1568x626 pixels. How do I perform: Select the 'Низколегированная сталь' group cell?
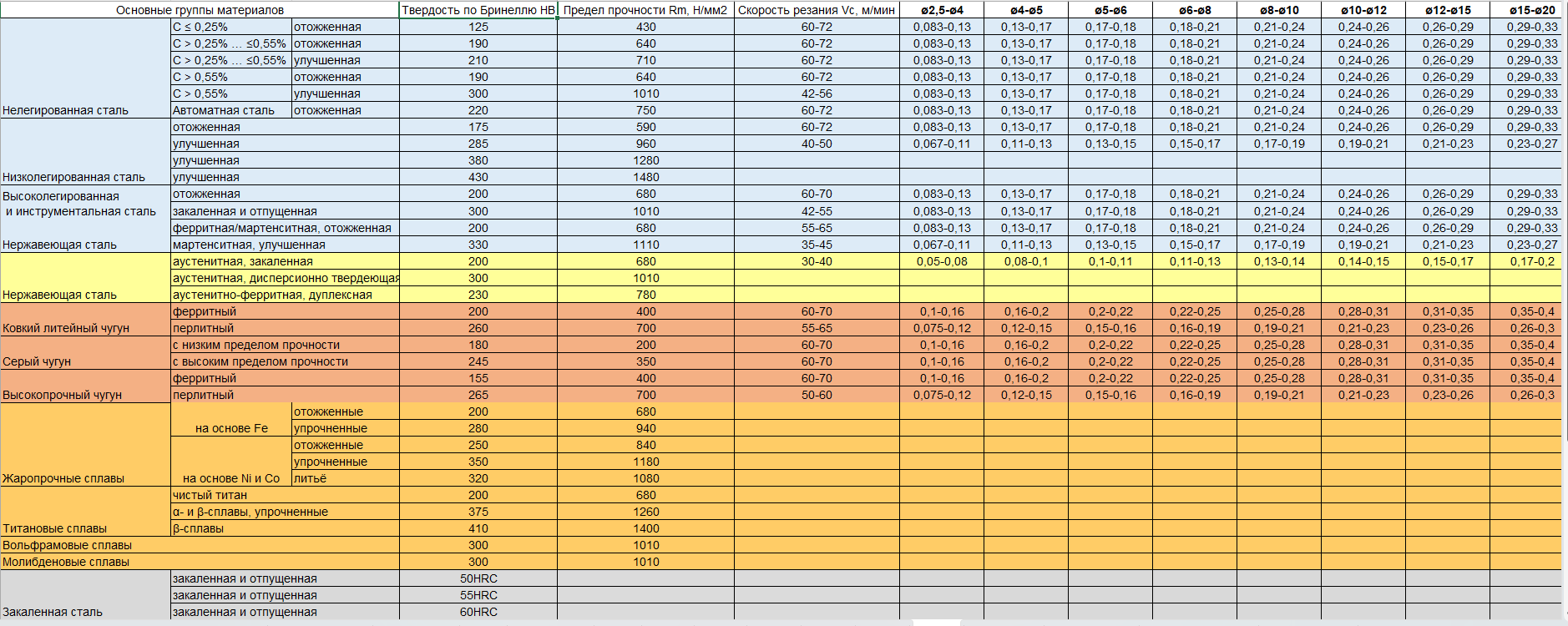point(85,152)
